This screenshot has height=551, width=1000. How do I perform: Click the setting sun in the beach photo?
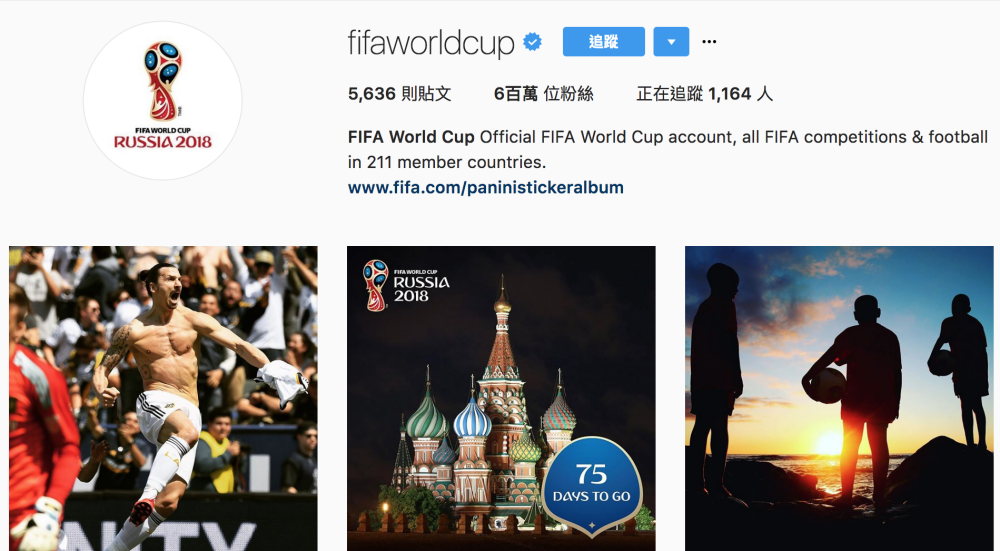830,443
